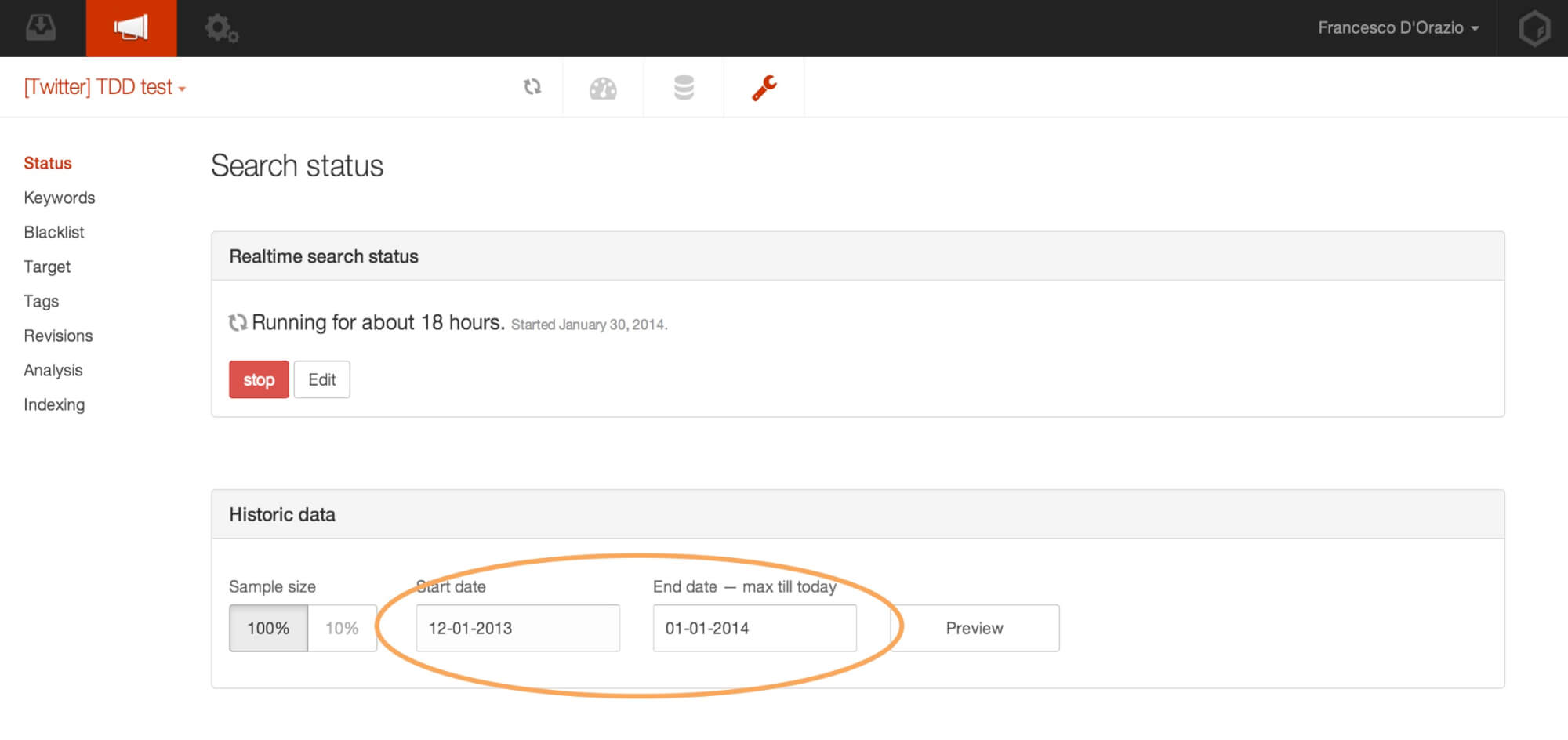Screen dimensions: 1568x740
Task: Click the hexagon logo icon
Action: 1534,28
